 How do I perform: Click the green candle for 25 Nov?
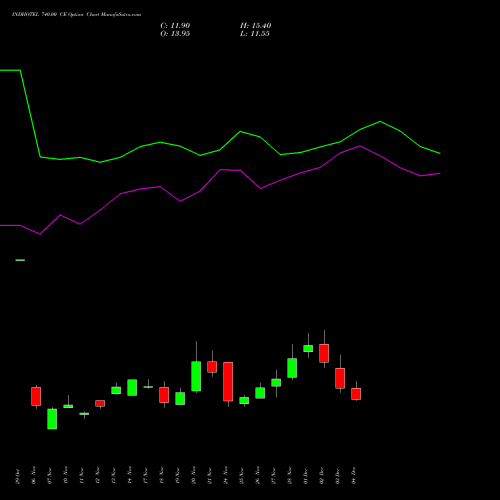point(244,400)
